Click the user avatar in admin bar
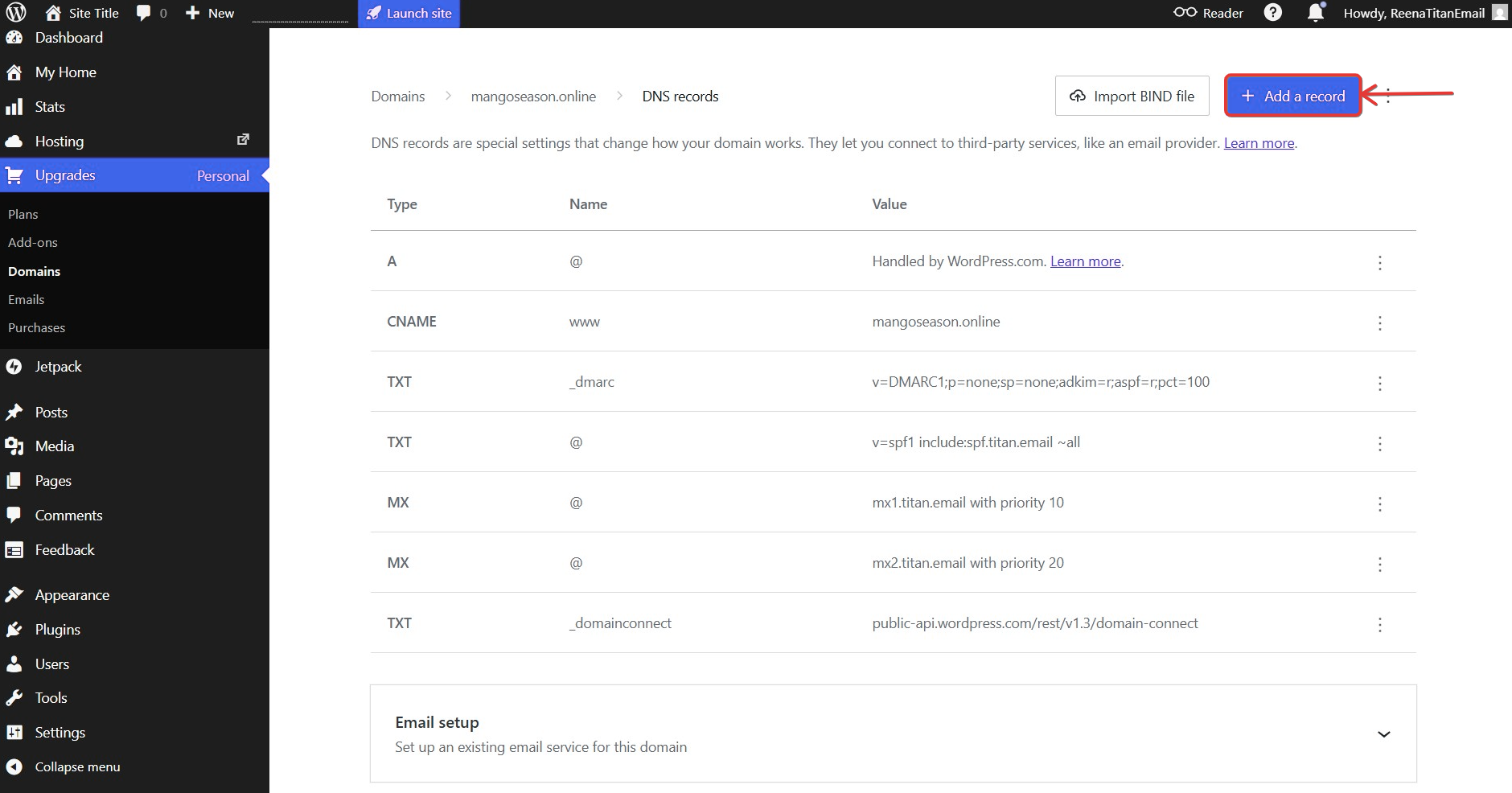 pos(1499,13)
